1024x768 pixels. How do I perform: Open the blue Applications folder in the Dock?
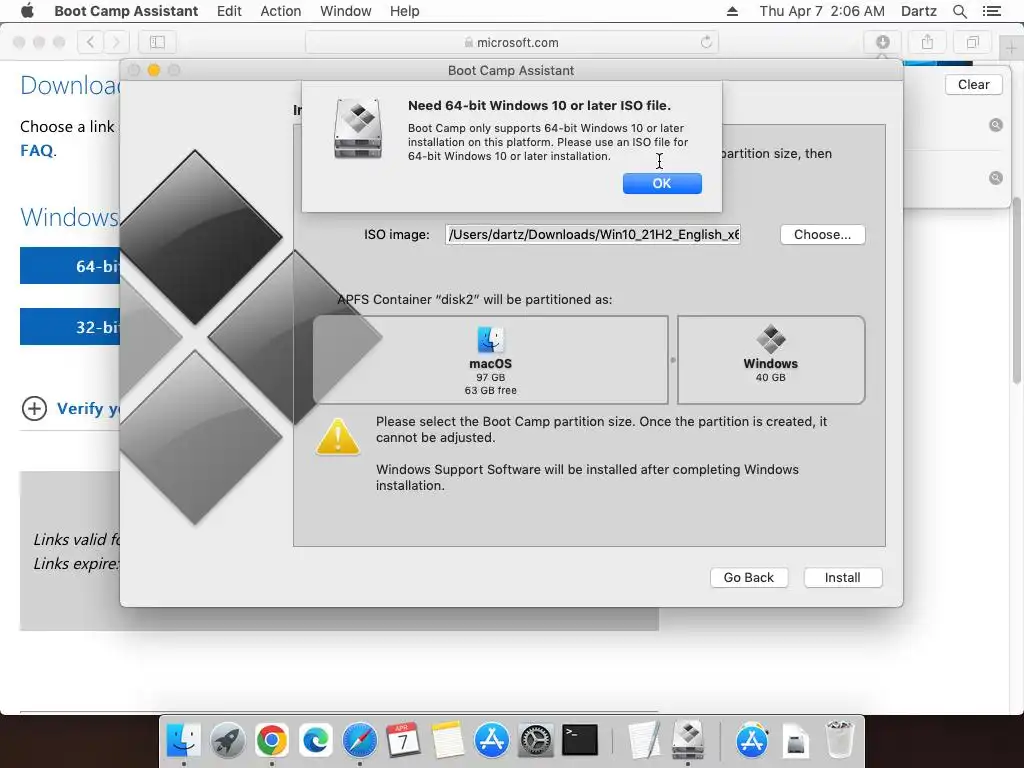(x=752, y=741)
